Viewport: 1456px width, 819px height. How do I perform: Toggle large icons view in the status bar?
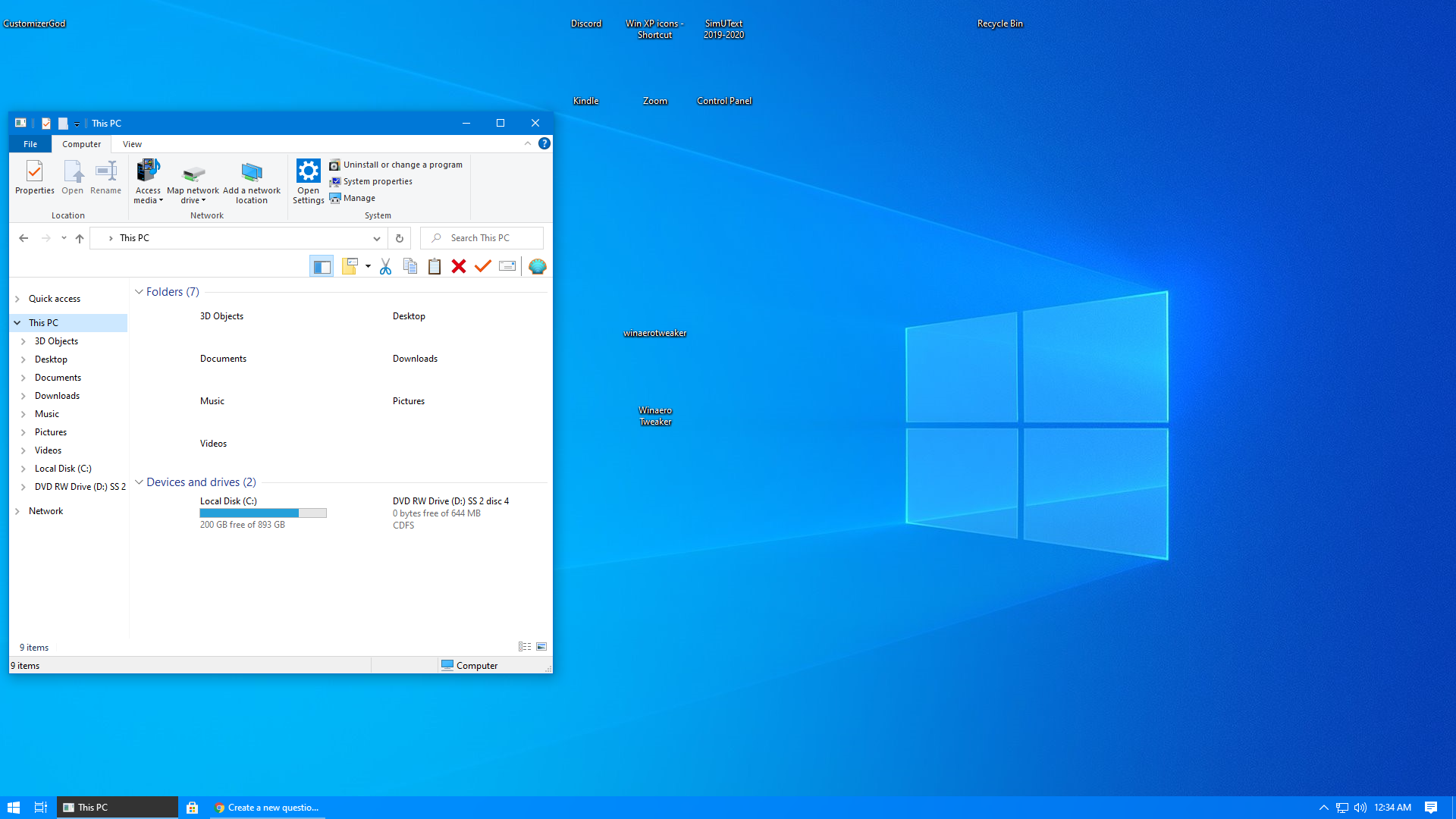(541, 646)
